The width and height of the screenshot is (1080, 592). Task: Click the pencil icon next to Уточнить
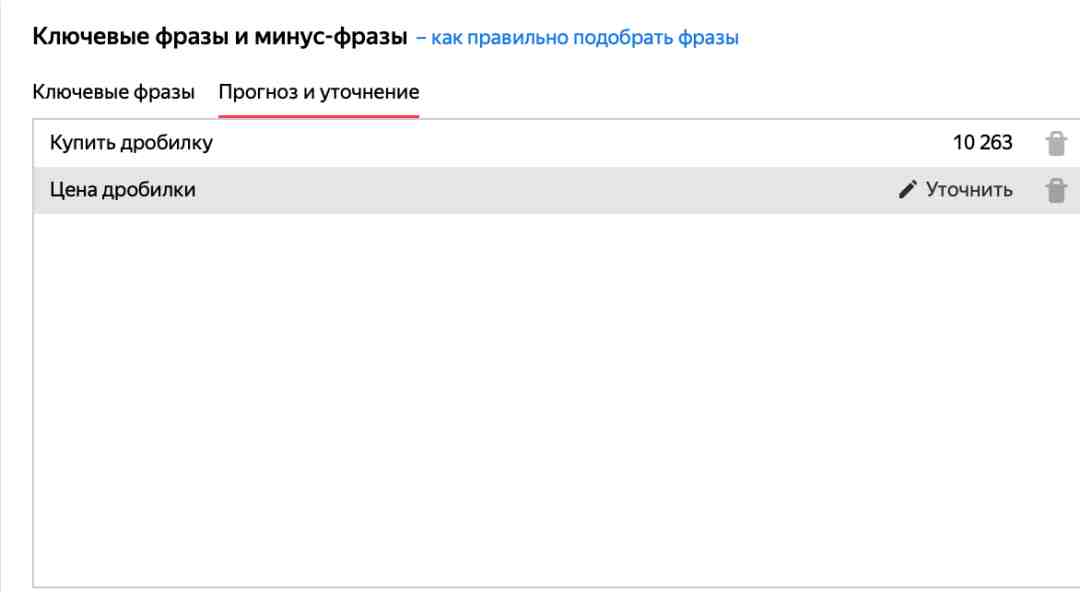(908, 189)
